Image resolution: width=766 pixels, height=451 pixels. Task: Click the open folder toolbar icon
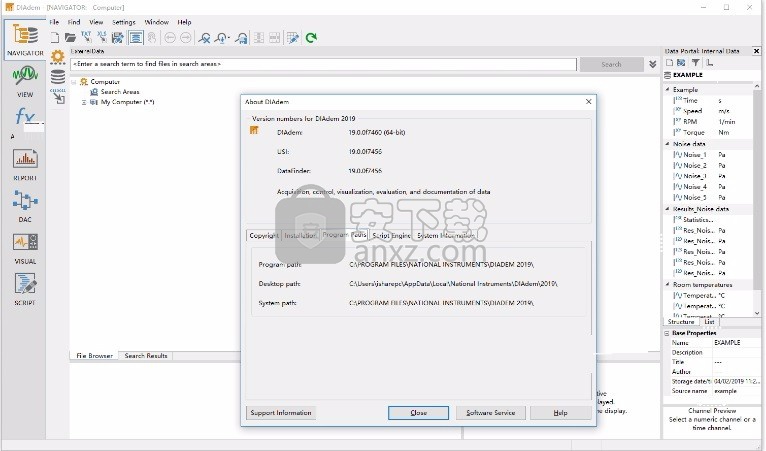[x=70, y=38]
